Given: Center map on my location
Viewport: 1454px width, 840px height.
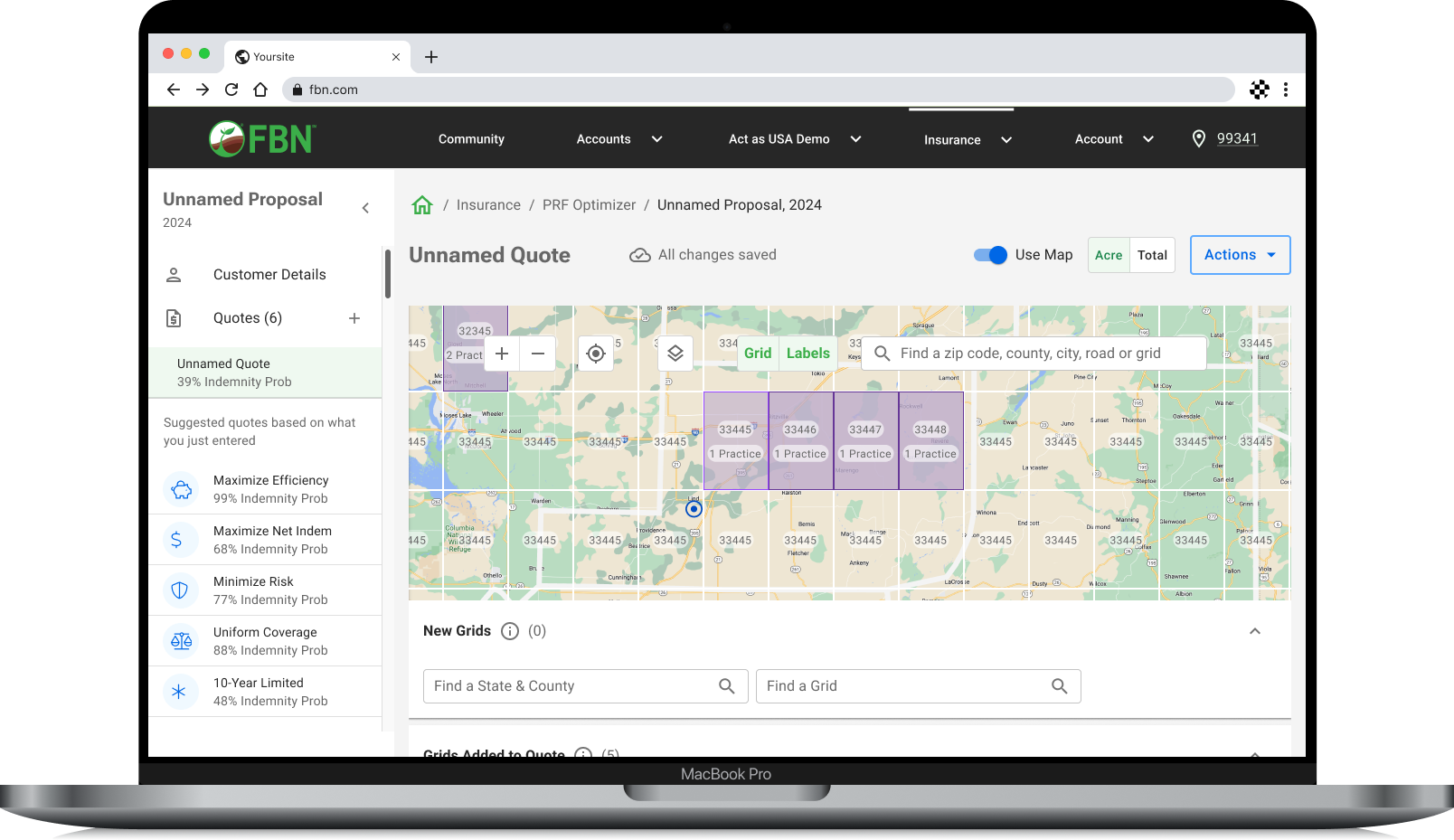Looking at the screenshot, I should click(596, 354).
